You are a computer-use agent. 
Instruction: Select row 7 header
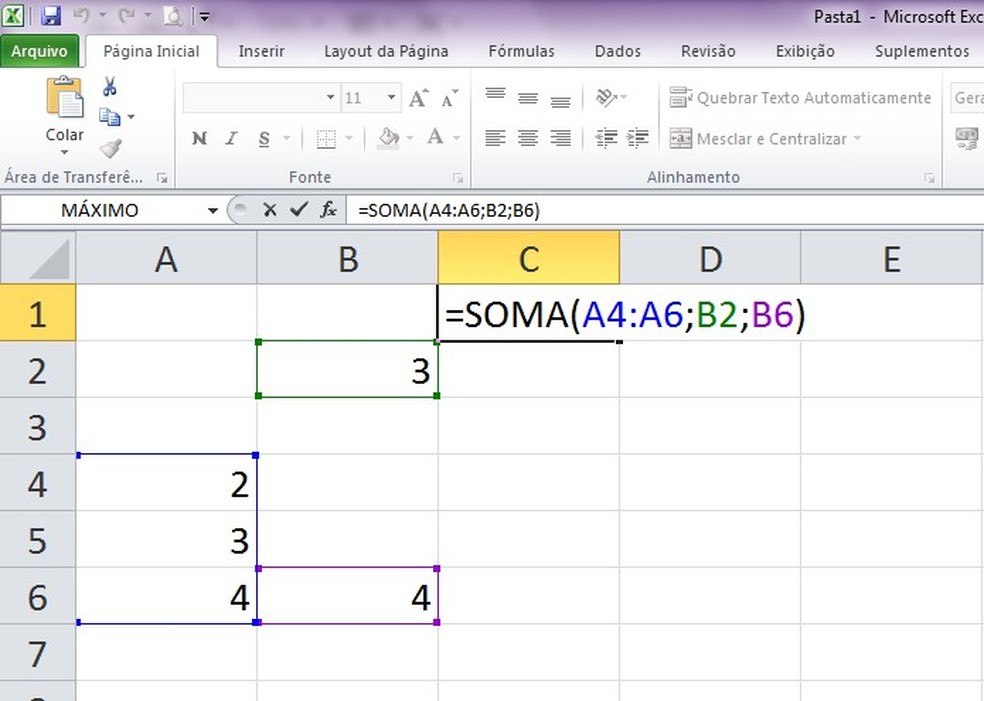tap(38, 653)
